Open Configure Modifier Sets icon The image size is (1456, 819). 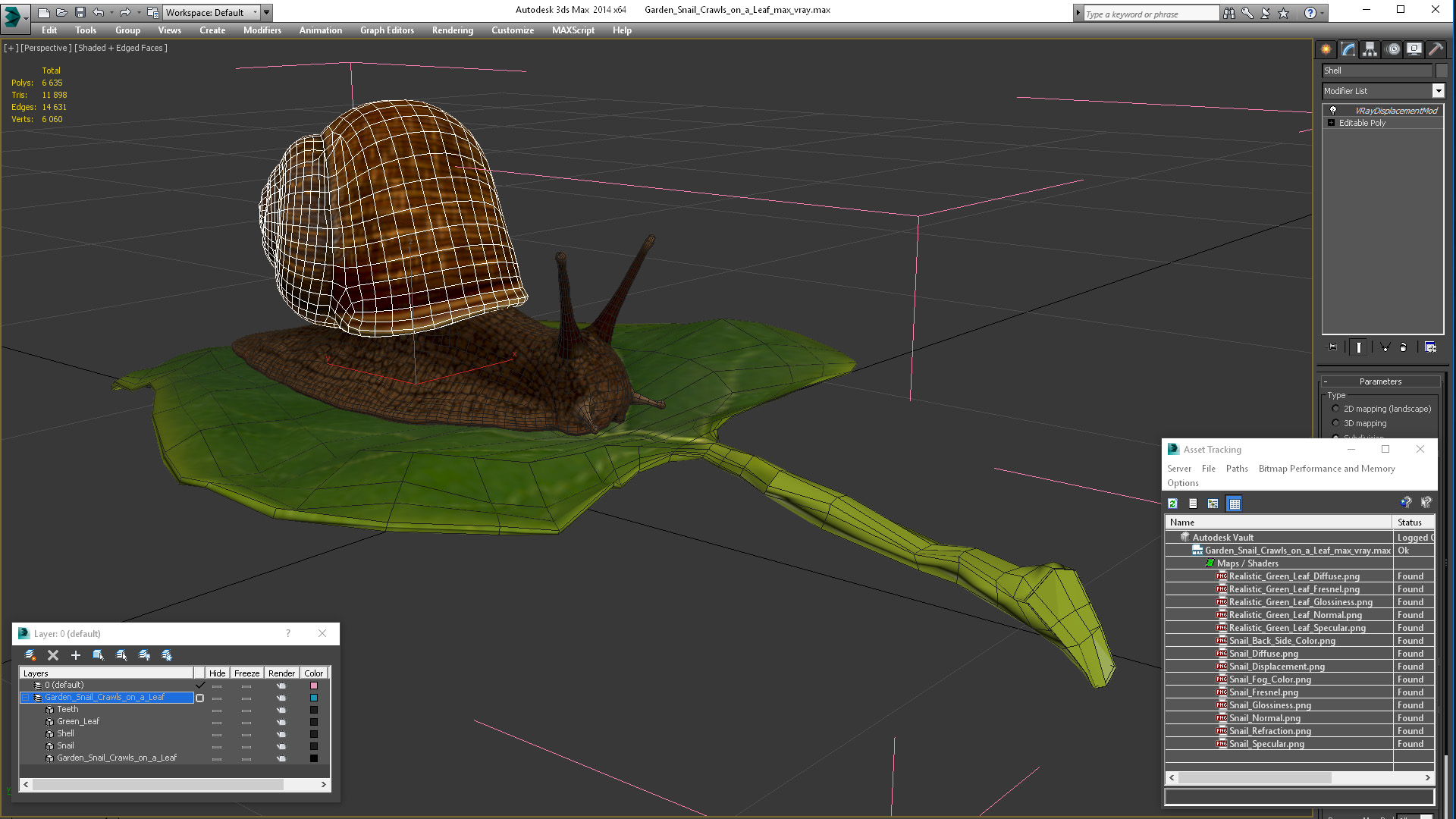coord(1430,347)
